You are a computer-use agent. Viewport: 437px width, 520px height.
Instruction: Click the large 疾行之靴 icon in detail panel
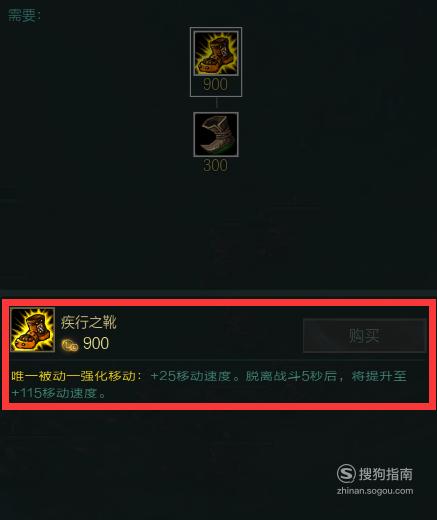(33, 330)
